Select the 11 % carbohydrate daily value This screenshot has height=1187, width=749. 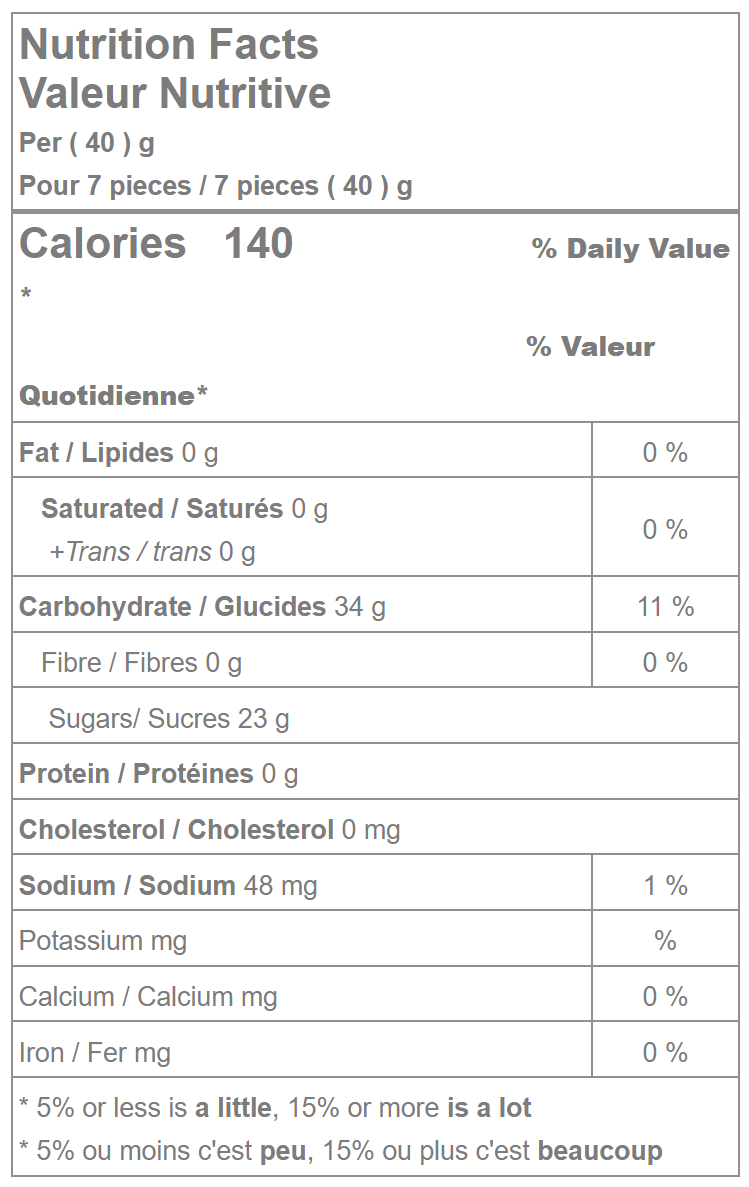pyautogui.click(x=665, y=606)
